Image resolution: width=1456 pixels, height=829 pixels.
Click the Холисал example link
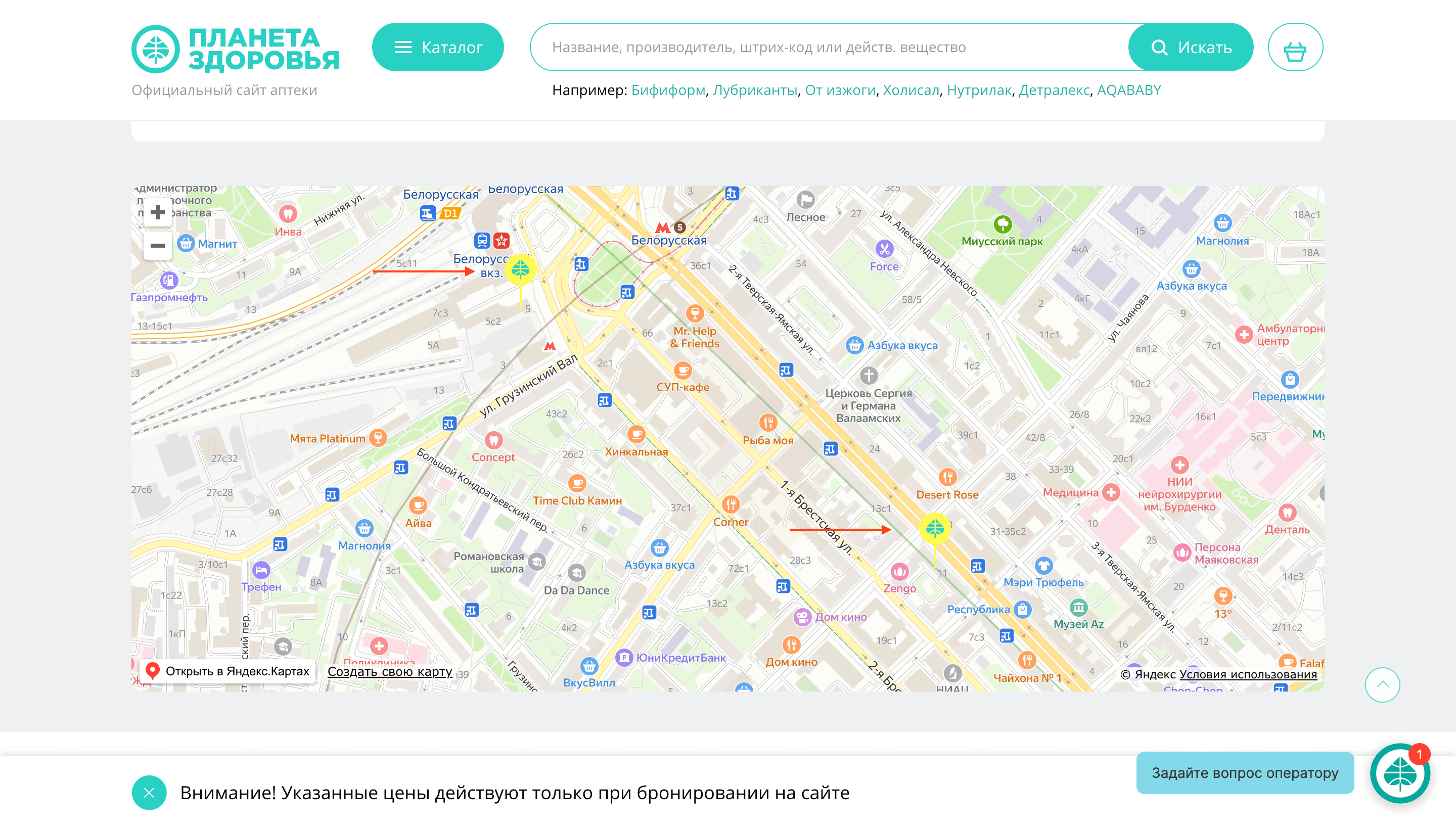[911, 90]
